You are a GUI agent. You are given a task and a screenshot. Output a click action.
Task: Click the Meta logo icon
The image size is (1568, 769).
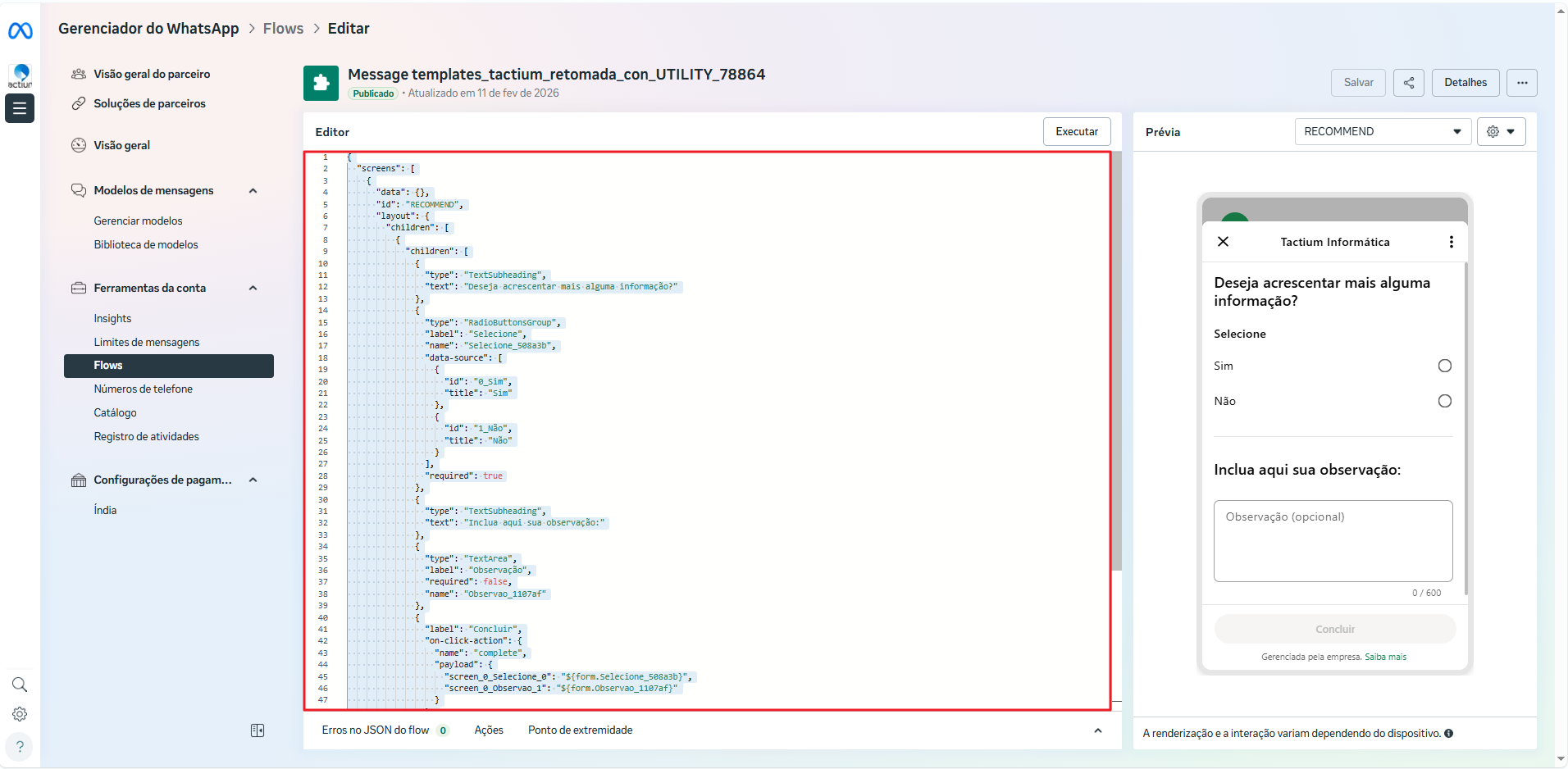[20, 31]
